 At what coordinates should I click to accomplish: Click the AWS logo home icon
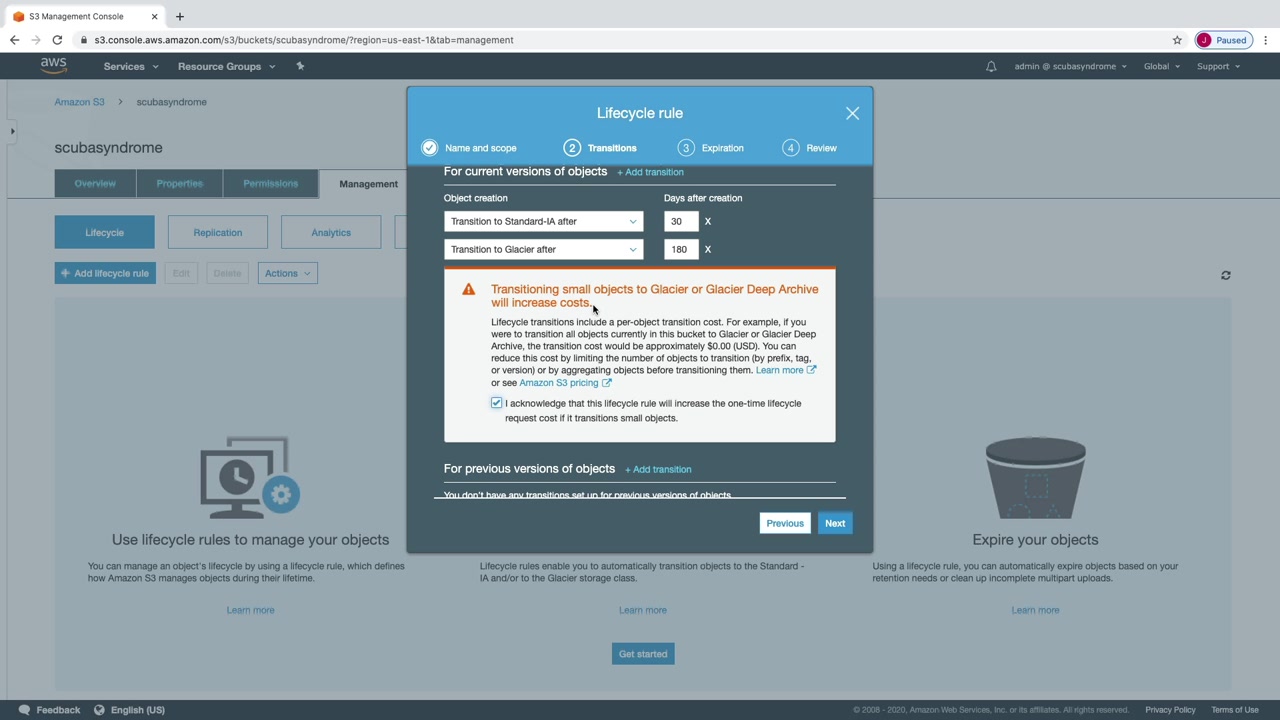tap(54, 66)
